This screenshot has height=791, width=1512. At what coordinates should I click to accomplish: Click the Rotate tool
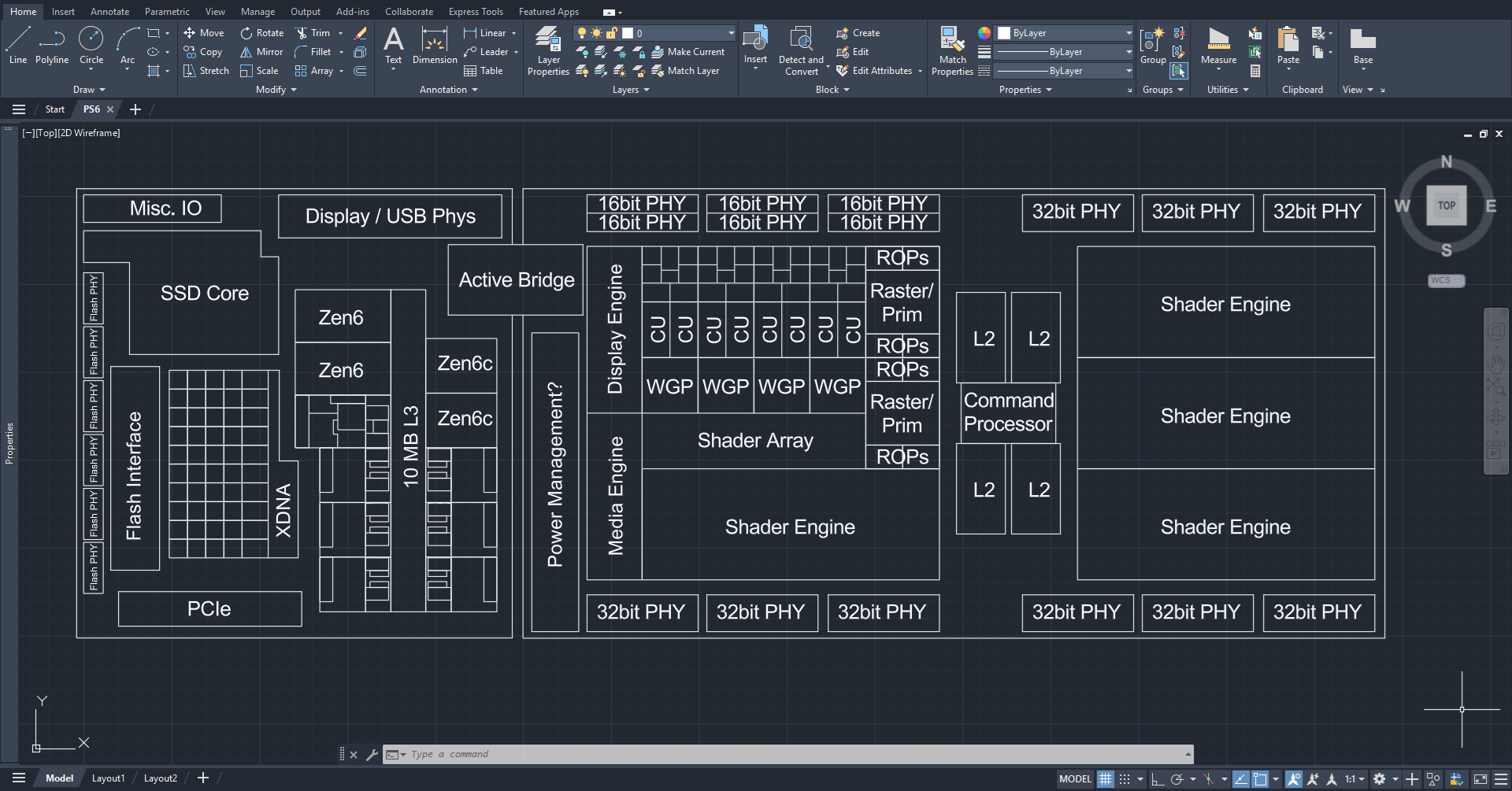262,33
